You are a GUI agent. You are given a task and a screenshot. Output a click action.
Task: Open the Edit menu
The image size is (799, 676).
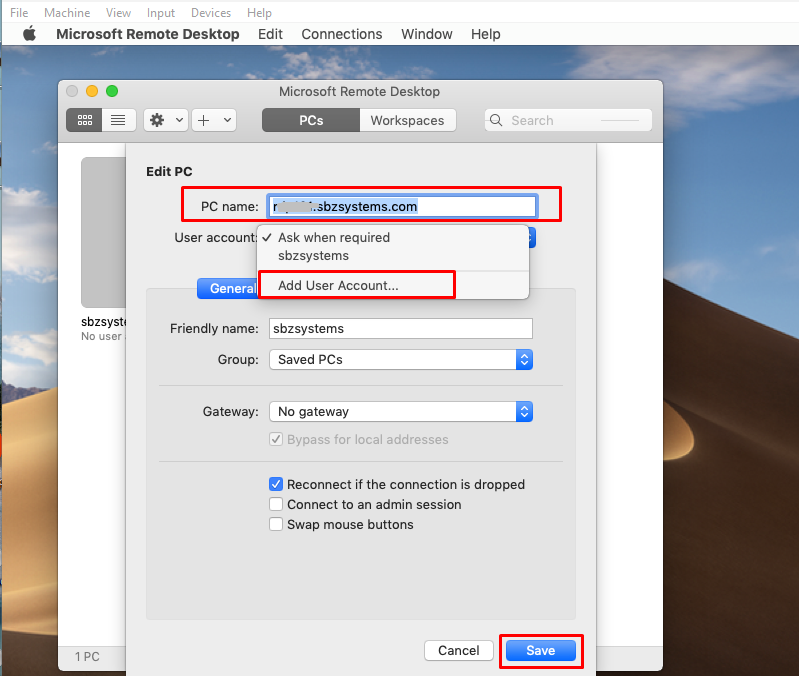[x=270, y=34]
